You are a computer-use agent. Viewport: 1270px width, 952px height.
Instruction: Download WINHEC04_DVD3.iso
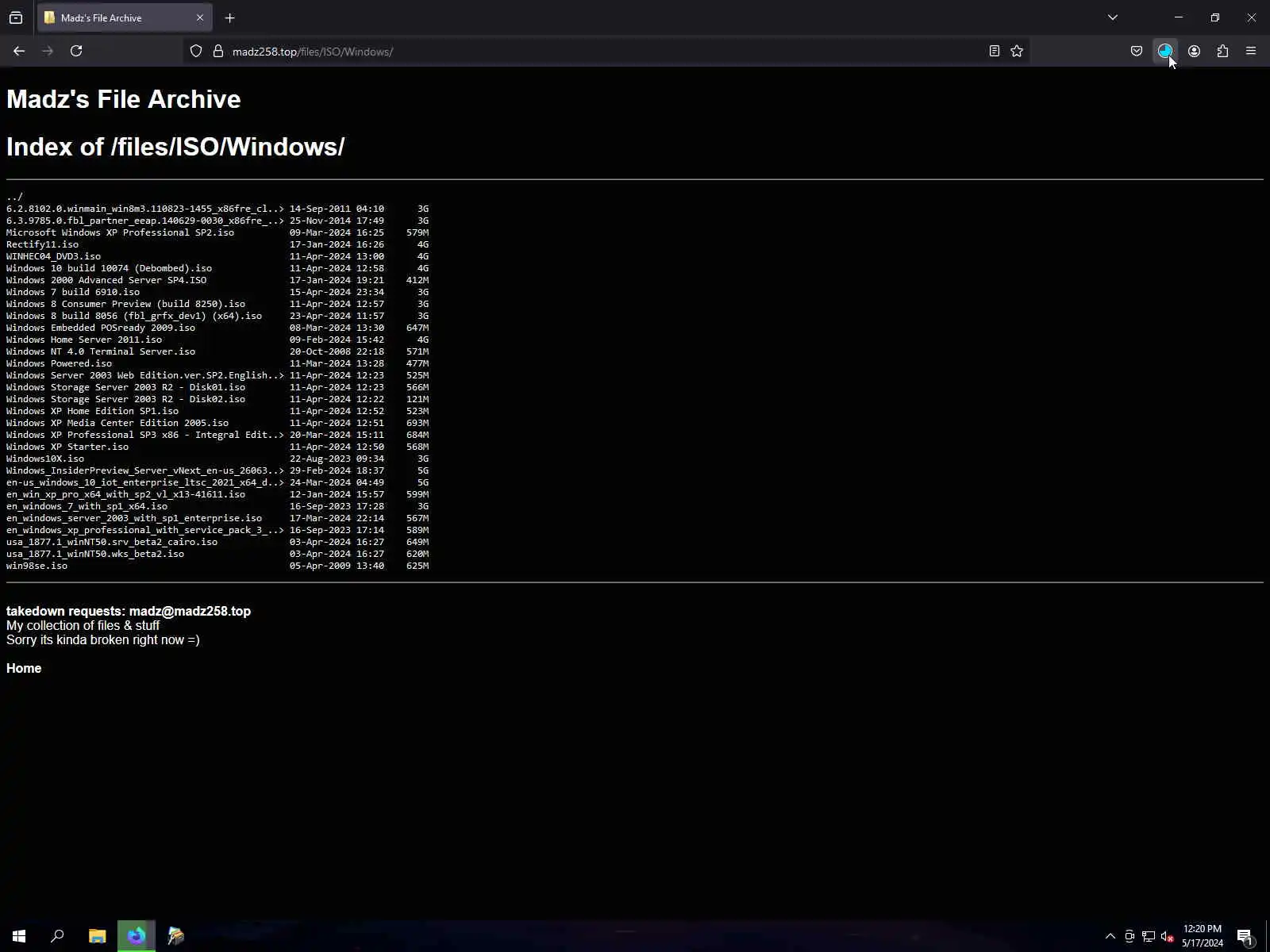point(54,256)
